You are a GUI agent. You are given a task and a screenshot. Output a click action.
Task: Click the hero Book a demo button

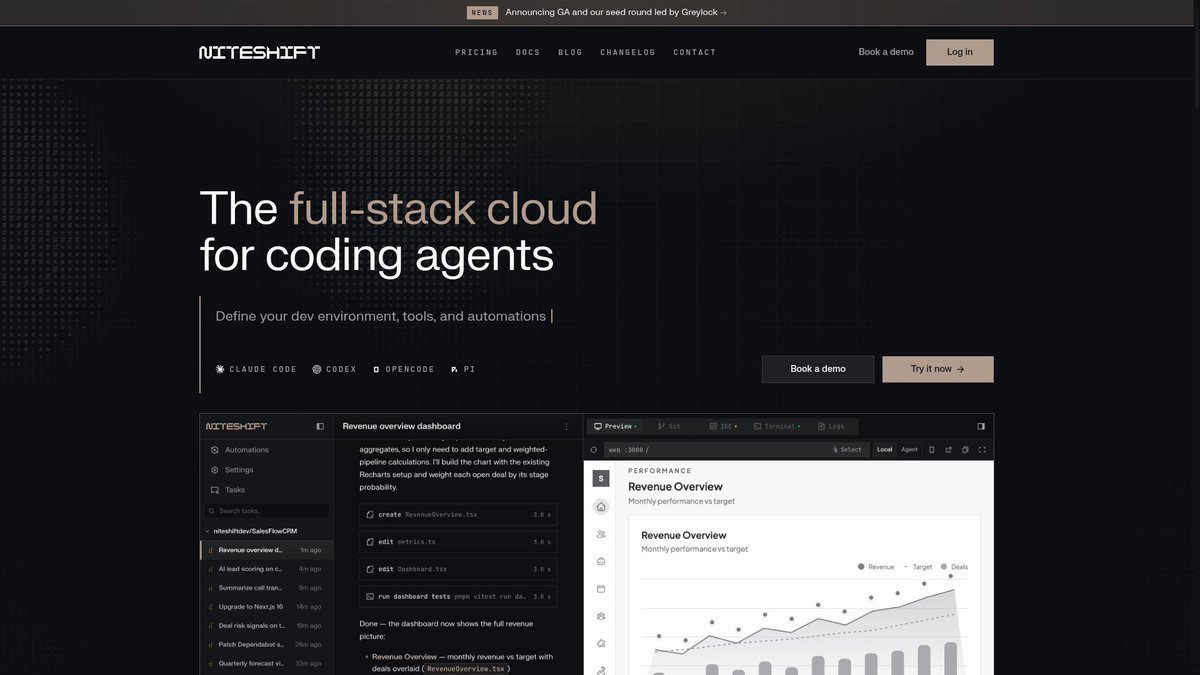(x=818, y=369)
